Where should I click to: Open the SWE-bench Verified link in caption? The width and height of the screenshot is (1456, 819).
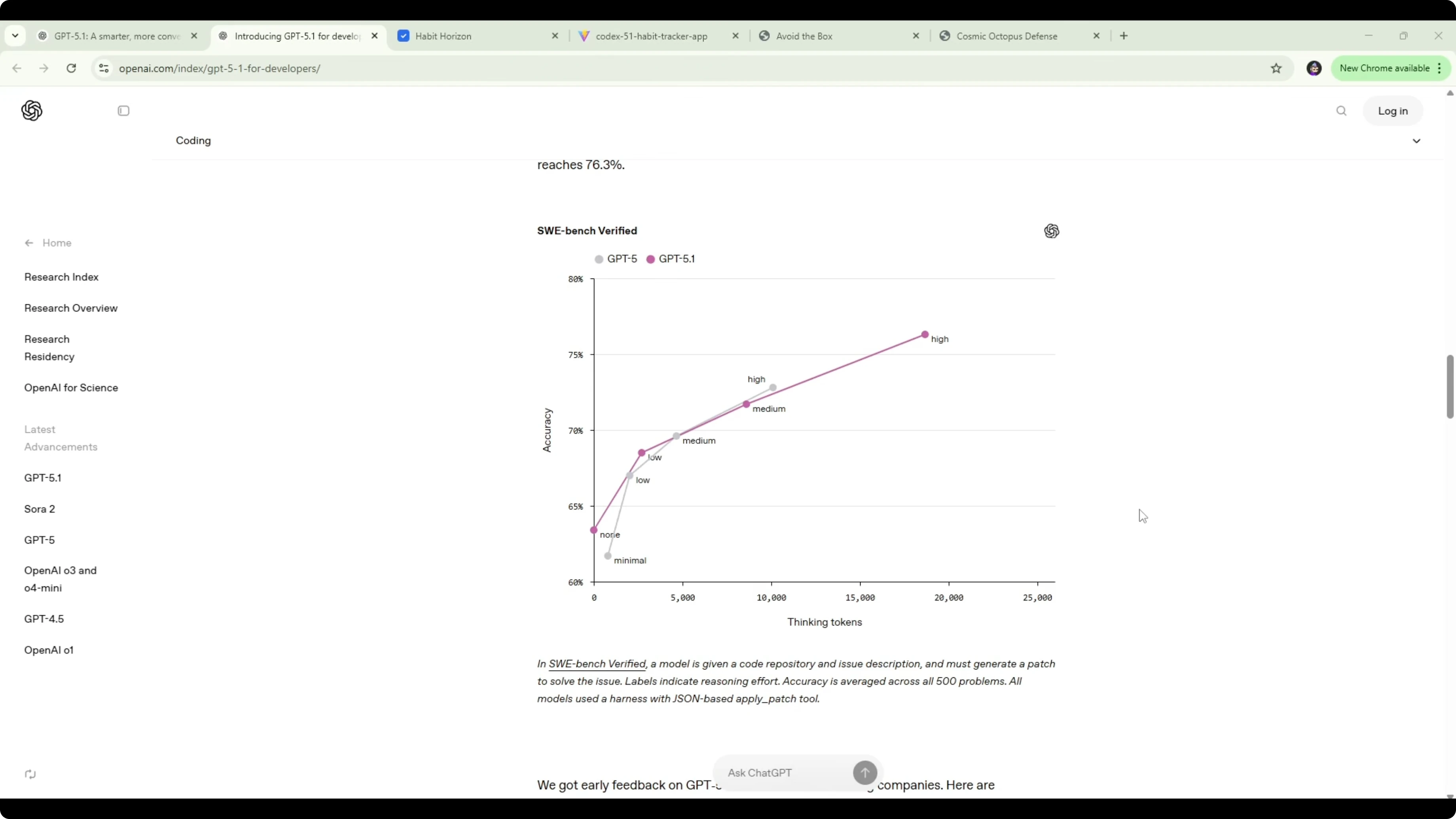tap(597, 664)
